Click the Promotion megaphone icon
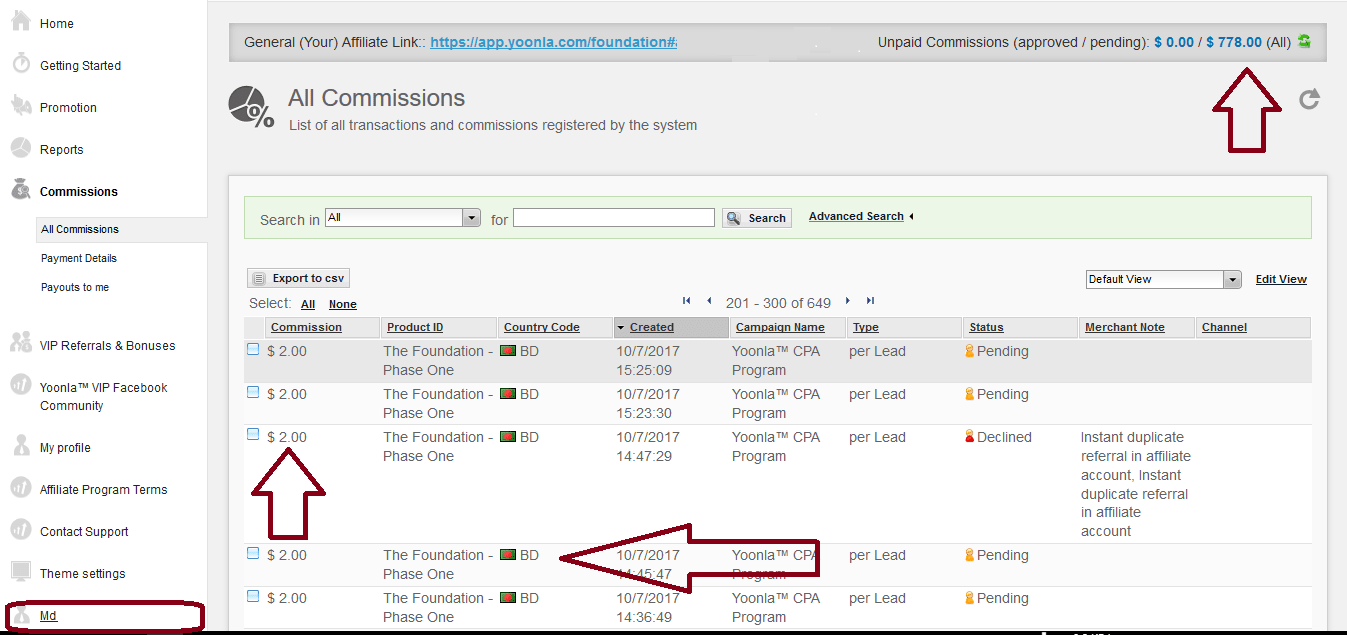Screen dimensions: 1347x635 click(20, 105)
